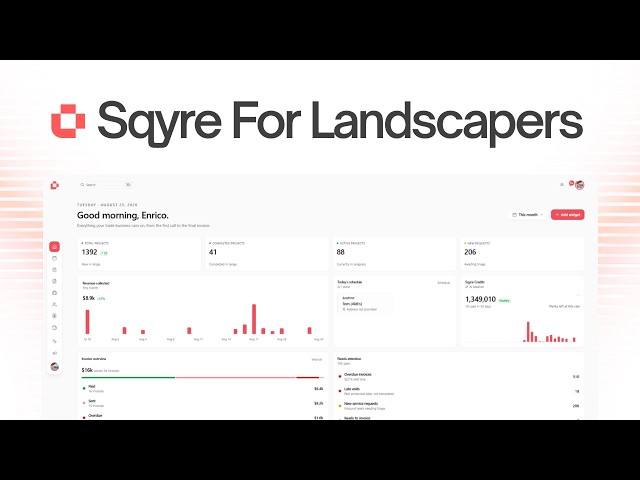The height and width of the screenshot is (480, 640).
Task: Open the person (clients) icon in the sidebar
Action: click(54, 304)
